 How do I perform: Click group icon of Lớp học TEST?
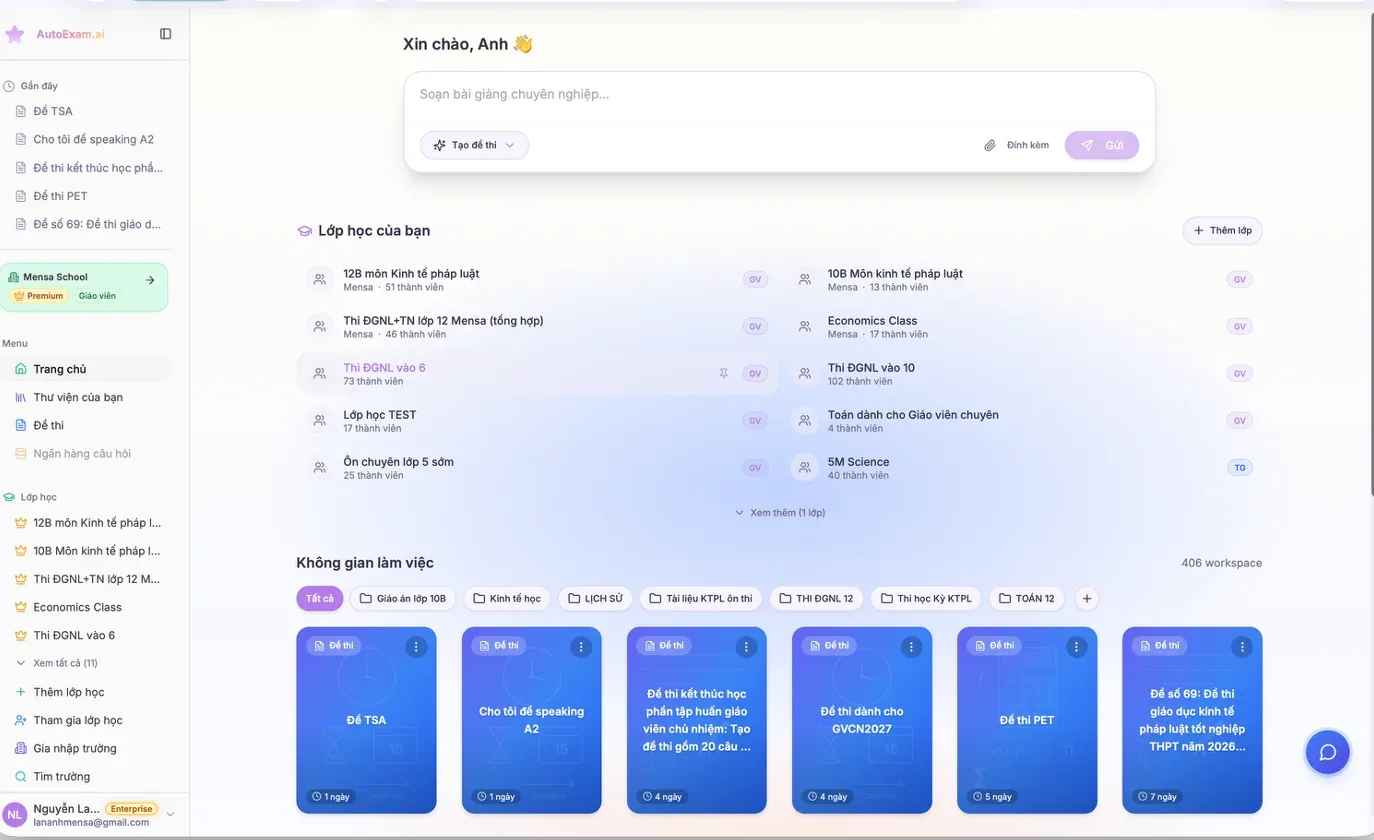tap(320, 420)
